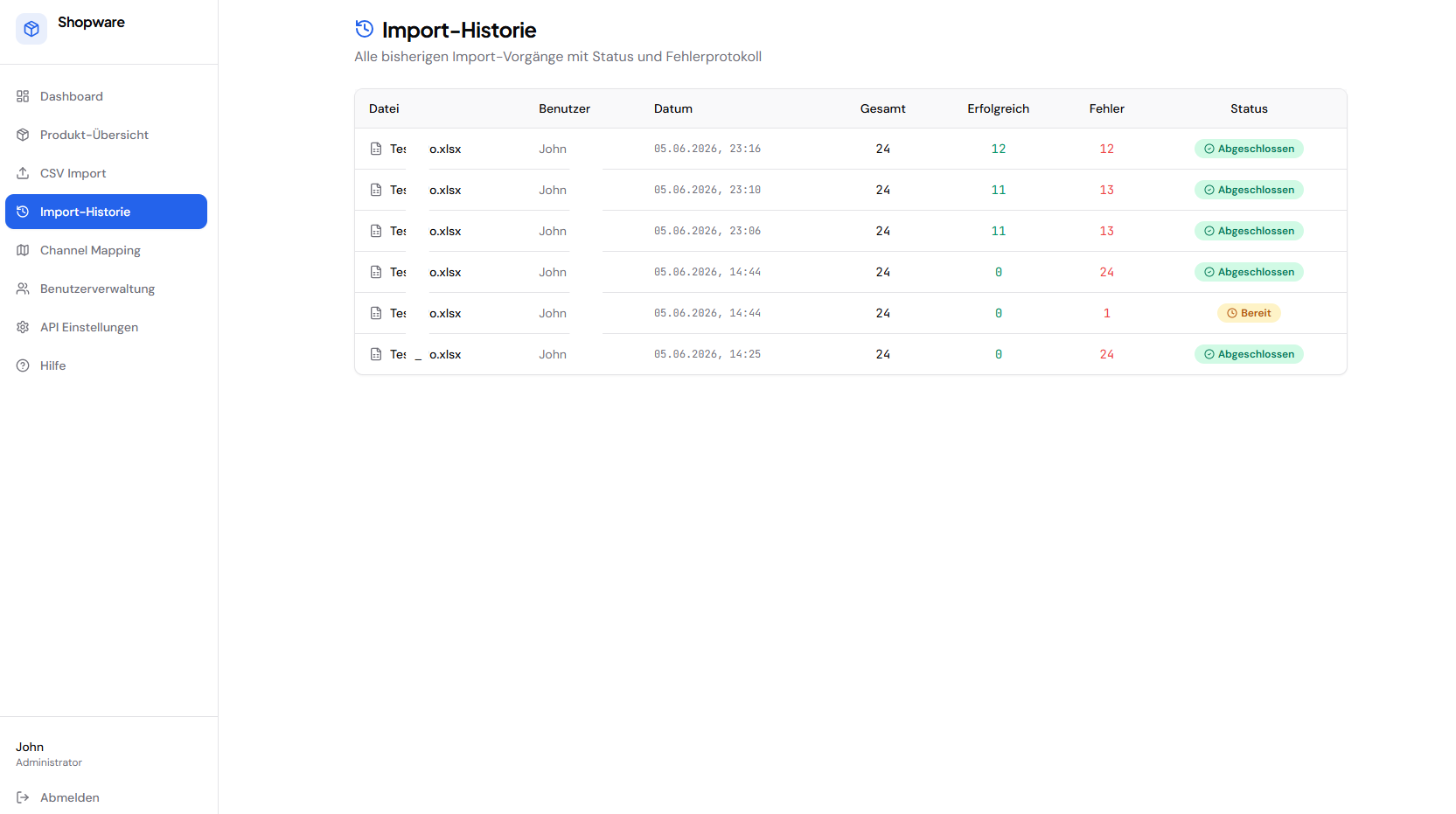Click Erfolgreich value 11 in 23:10 row
1456x814 pixels.
[998, 190]
